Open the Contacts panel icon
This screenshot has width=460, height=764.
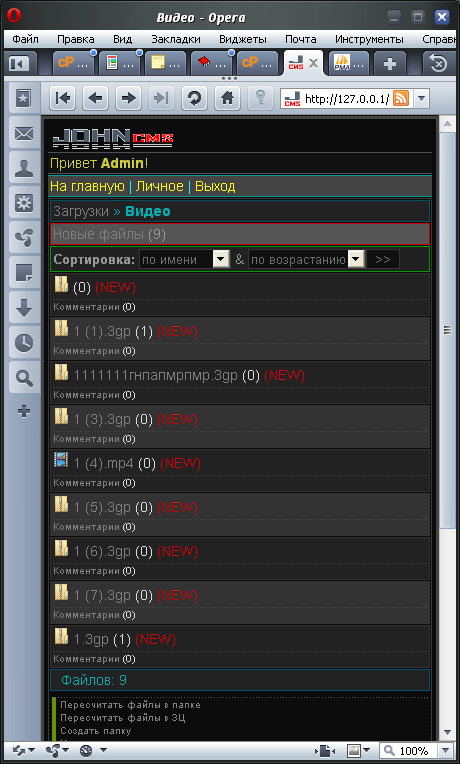click(24, 169)
